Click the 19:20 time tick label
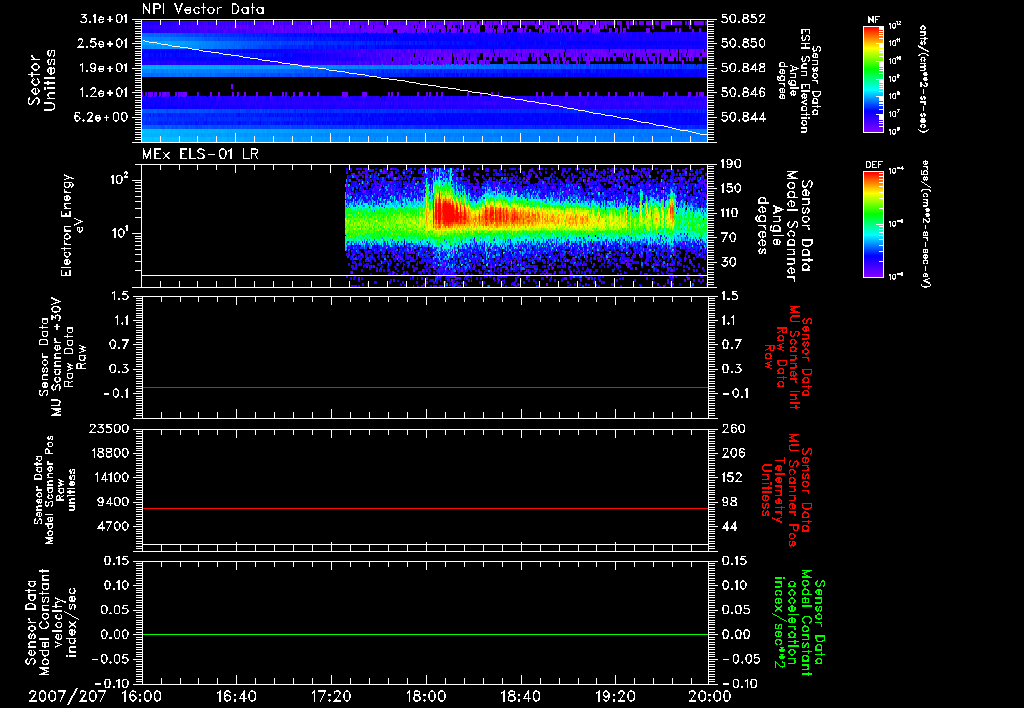 point(615,696)
